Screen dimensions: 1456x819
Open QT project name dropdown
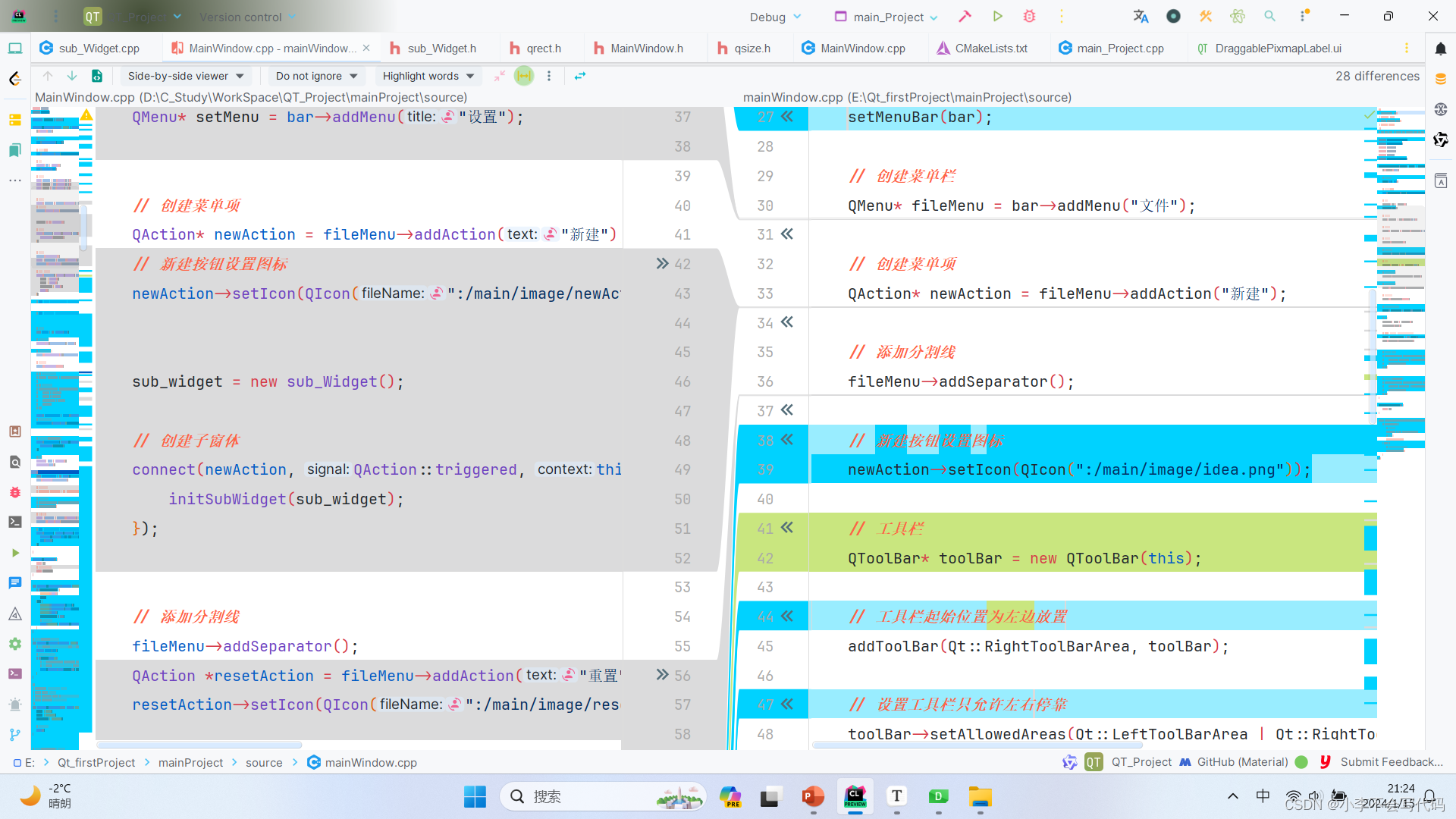pos(133,17)
